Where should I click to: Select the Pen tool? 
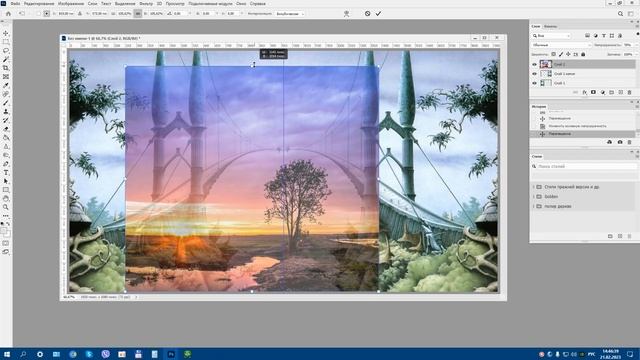(6, 164)
